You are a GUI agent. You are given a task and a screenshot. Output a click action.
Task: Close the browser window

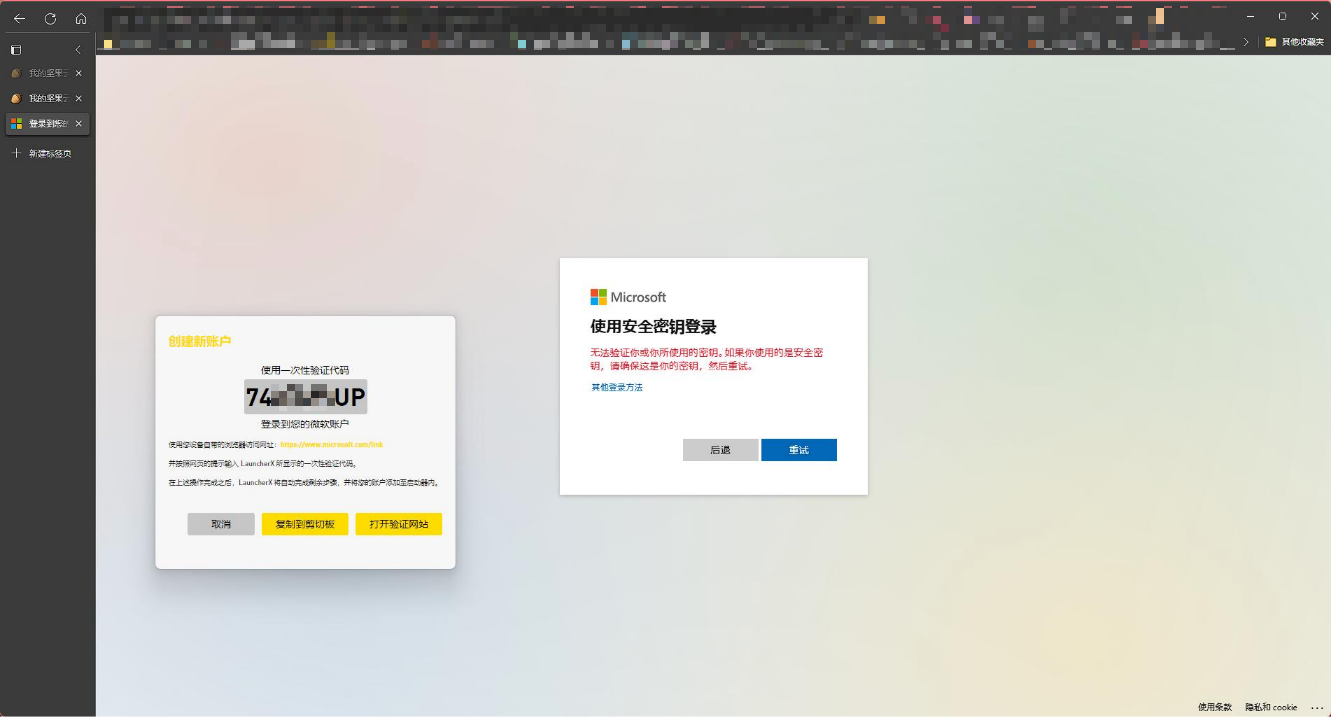[1315, 17]
